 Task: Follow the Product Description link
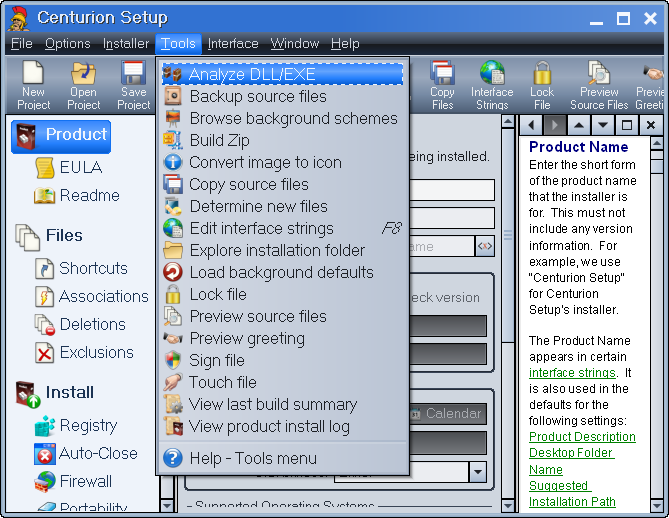[x=582, y=437]
